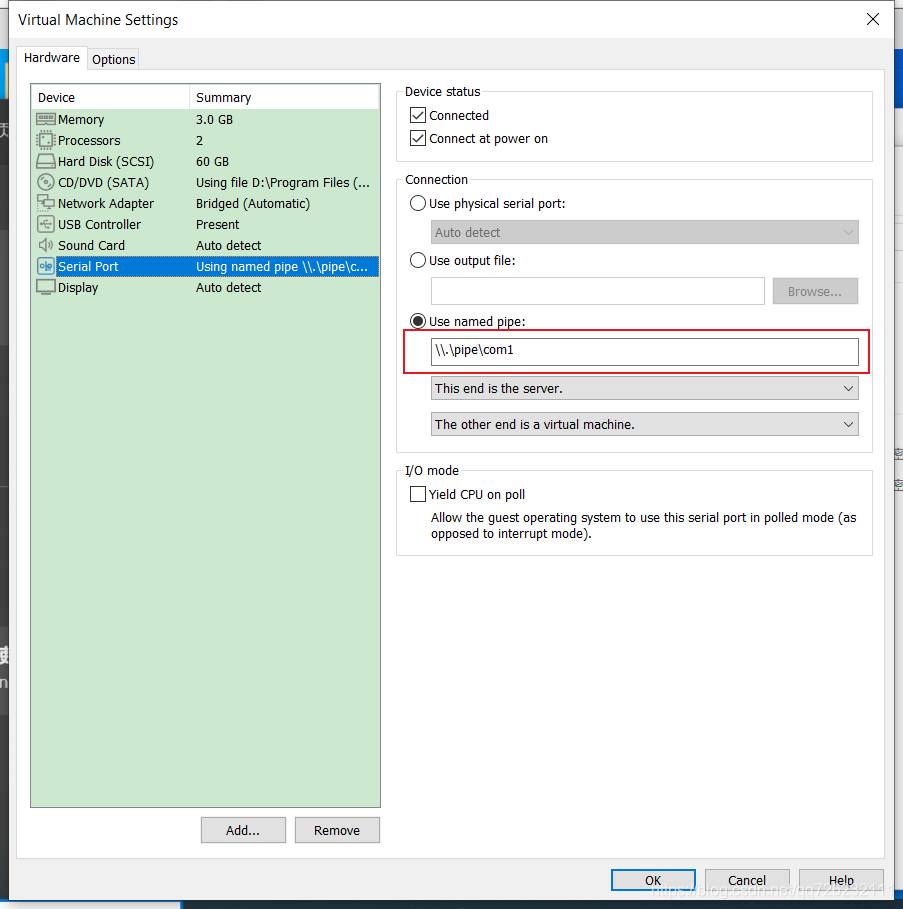
Task: Click the Network Adapter icon
Action: (45, 203)
